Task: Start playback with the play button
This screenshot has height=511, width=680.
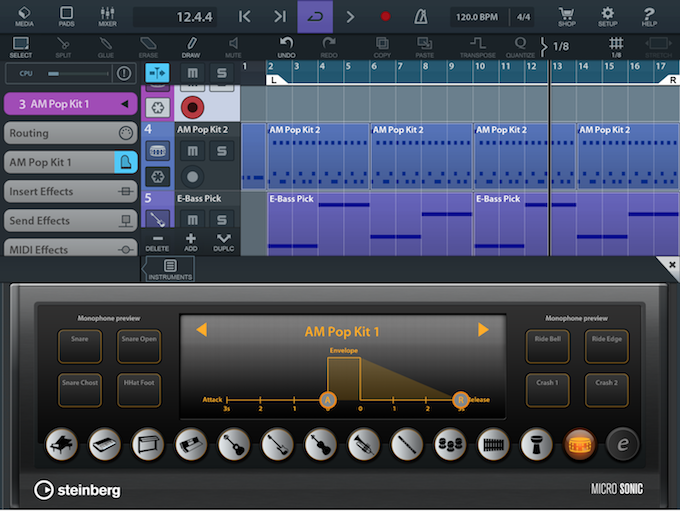Action: click(x=350, y=17)
